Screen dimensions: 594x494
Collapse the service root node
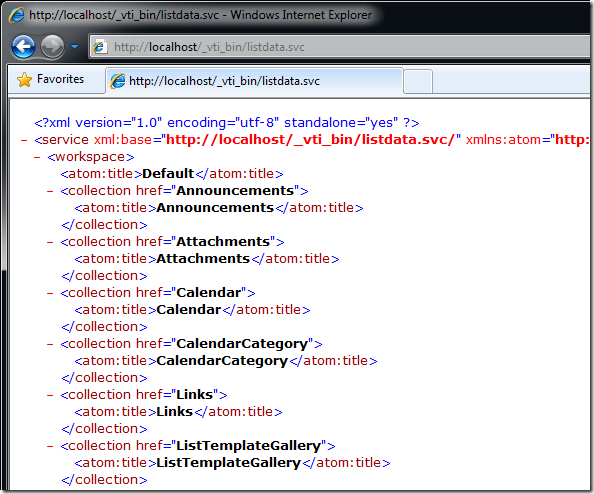click(x=24, y=141)
